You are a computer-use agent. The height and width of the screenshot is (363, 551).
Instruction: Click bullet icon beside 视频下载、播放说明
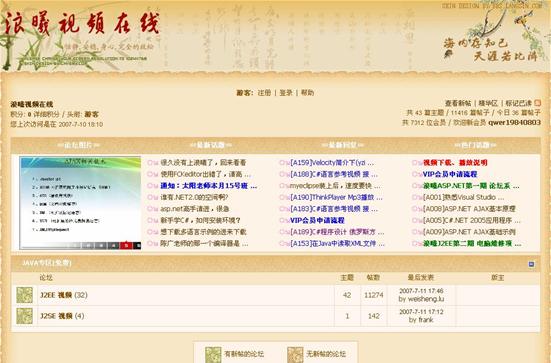417,163
